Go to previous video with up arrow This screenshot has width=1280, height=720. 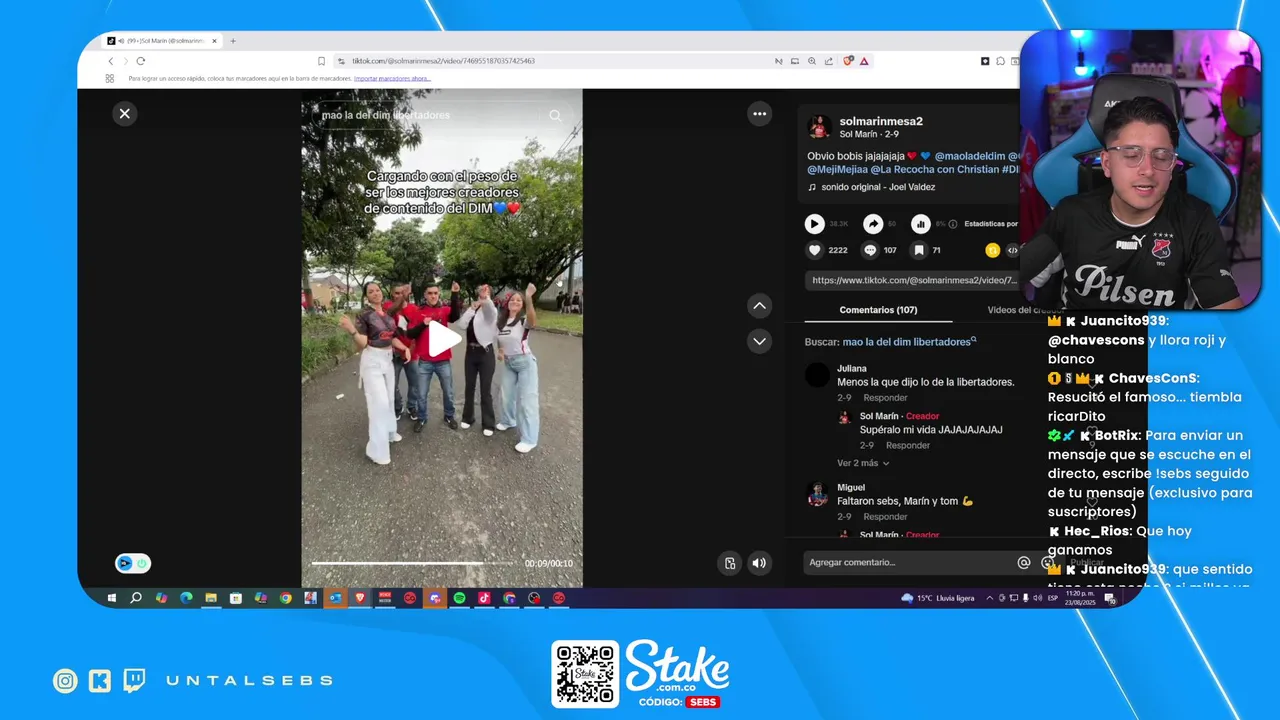[760, 306]
